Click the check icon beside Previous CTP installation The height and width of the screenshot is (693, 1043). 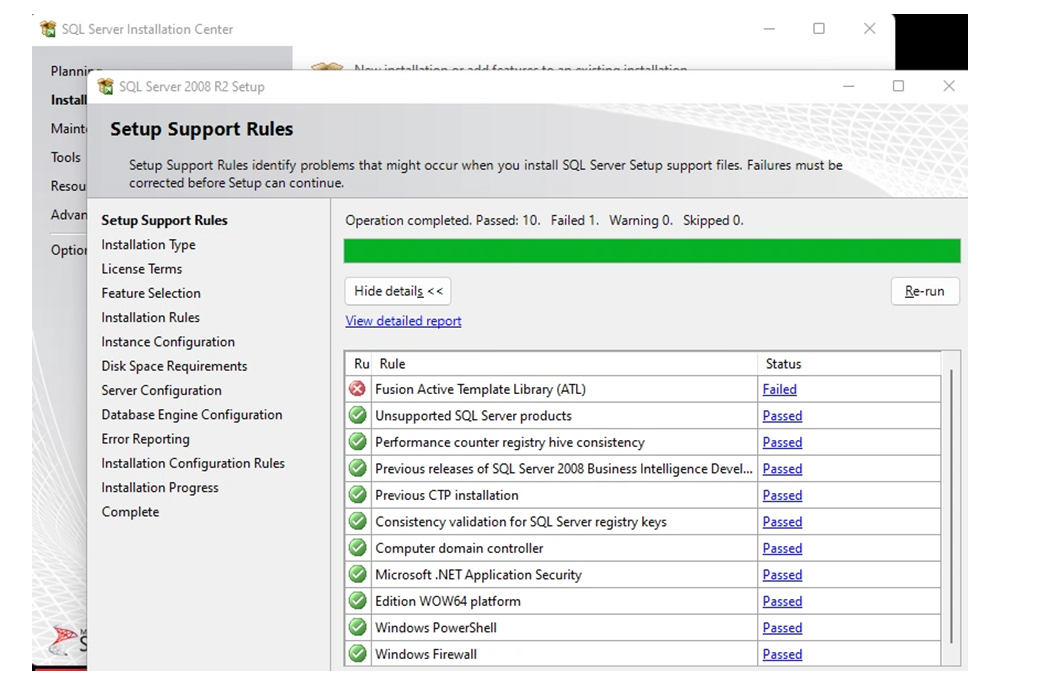coord(357,495)
